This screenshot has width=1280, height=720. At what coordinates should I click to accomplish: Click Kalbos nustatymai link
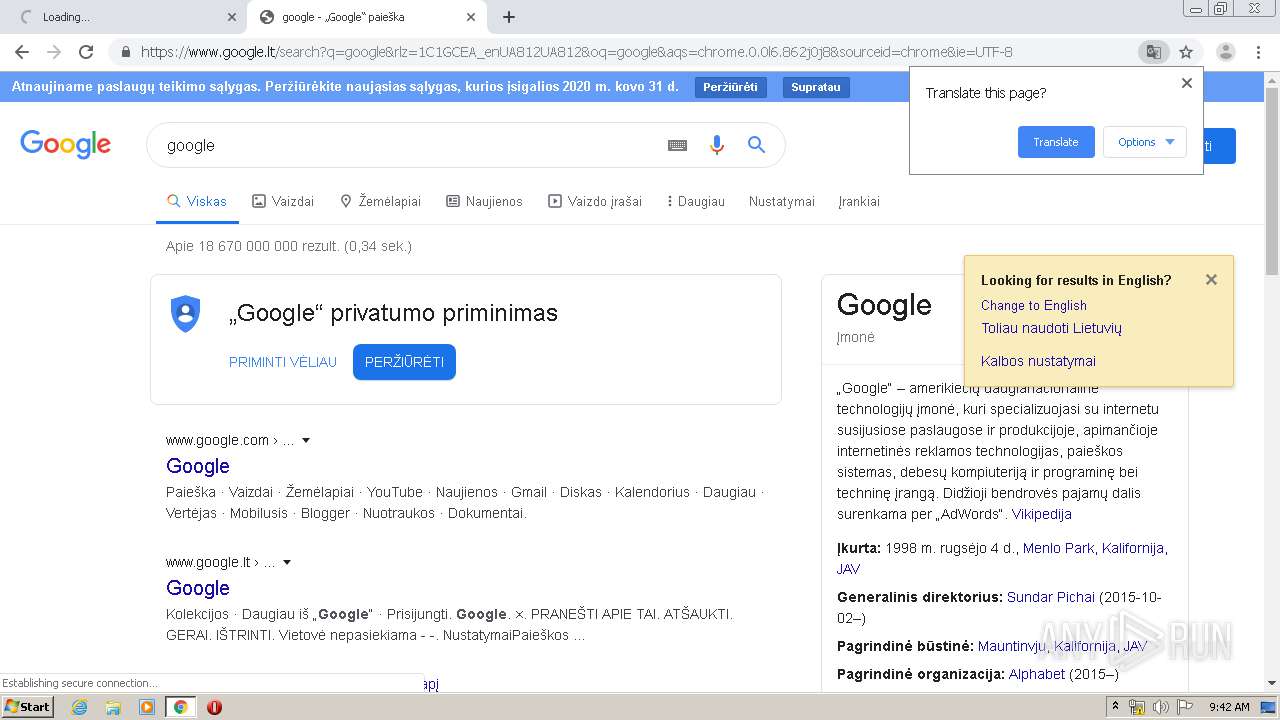(x=1038, y=361)
